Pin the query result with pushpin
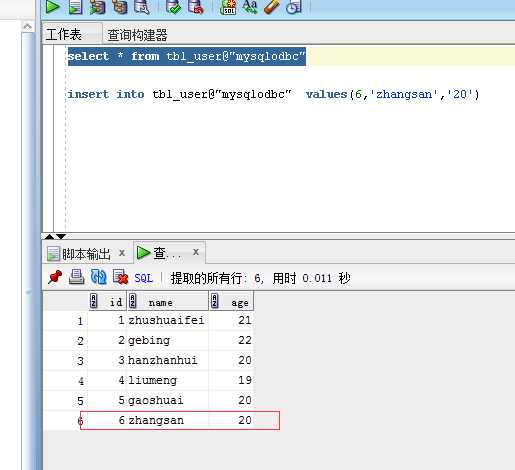Viewport: 515px width, 470px height. (55, 277)
